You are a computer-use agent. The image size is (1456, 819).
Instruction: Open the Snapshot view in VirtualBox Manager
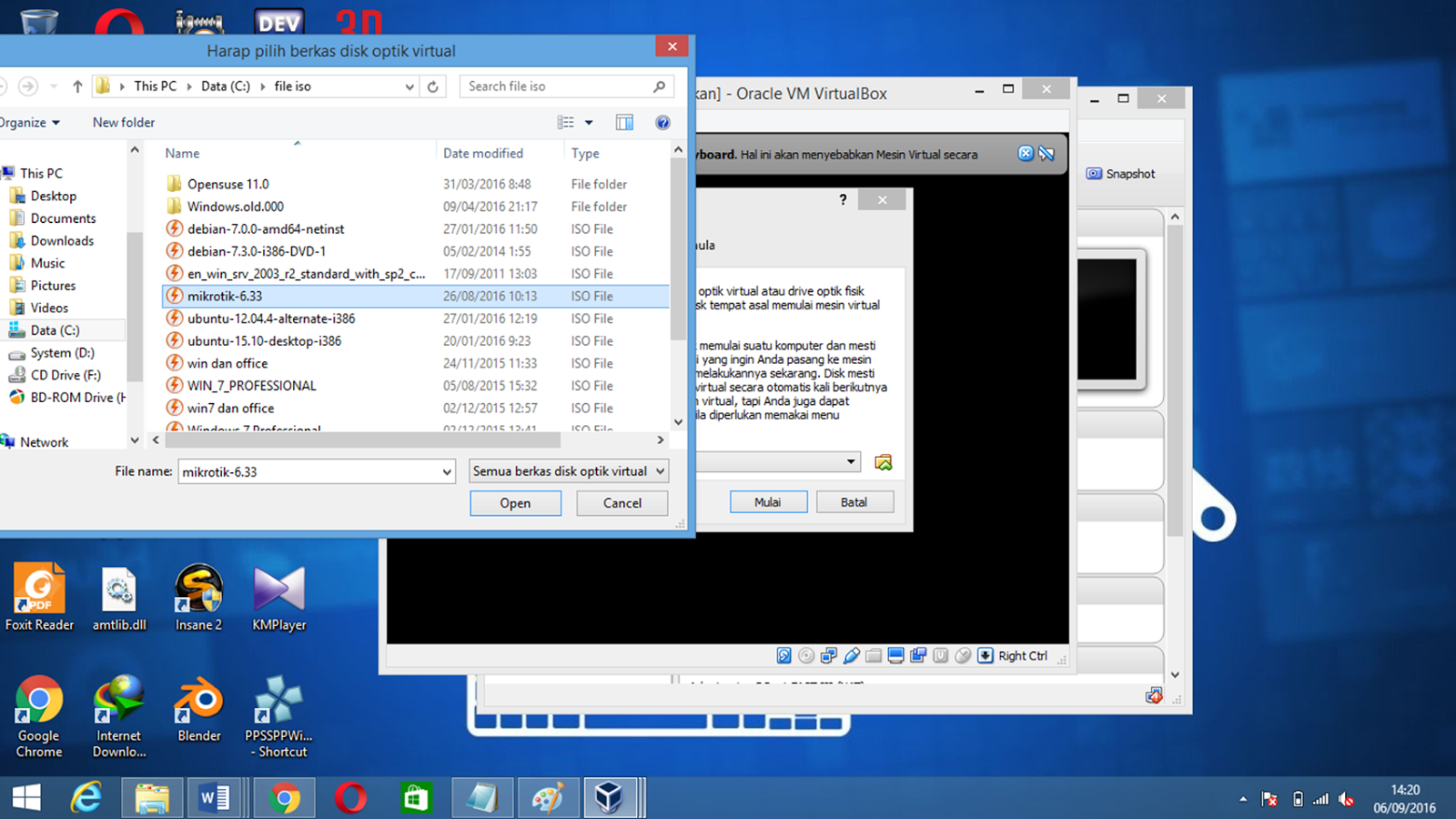click(x=1121, y=174)
